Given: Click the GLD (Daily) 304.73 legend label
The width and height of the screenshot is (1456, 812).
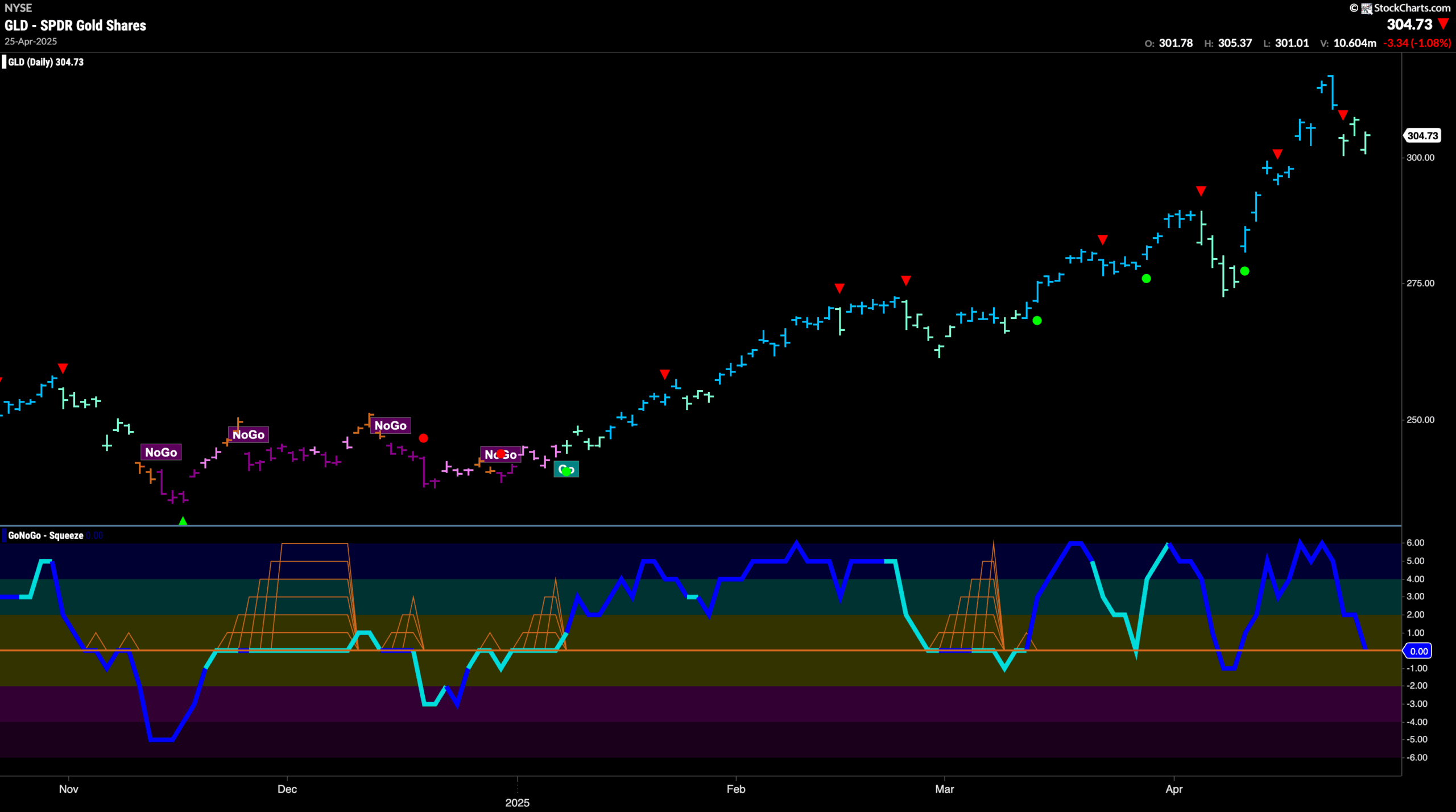Looking at the screenshot, I should click(x=45, y=62).
